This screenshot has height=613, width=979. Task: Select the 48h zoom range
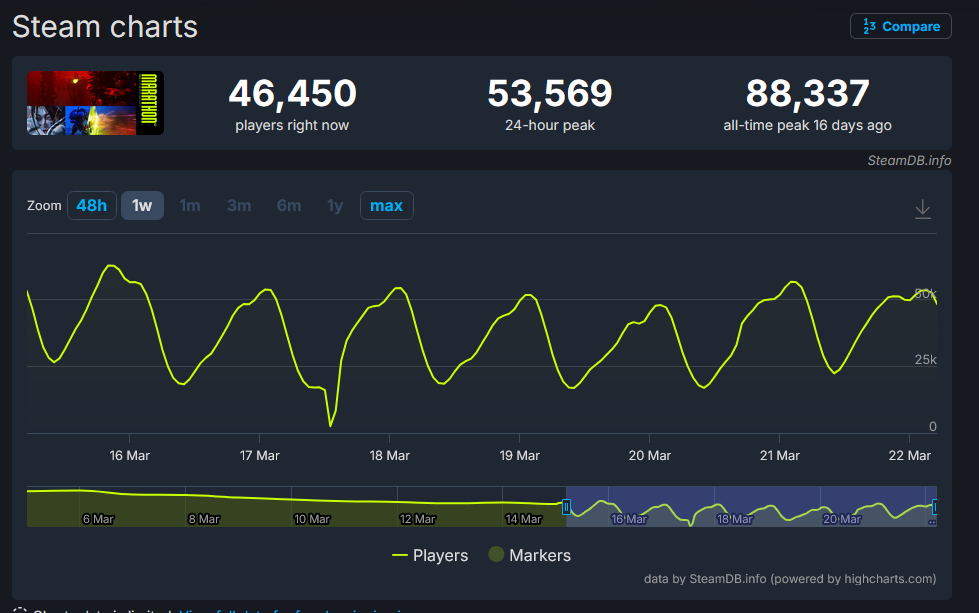(92, 205)
